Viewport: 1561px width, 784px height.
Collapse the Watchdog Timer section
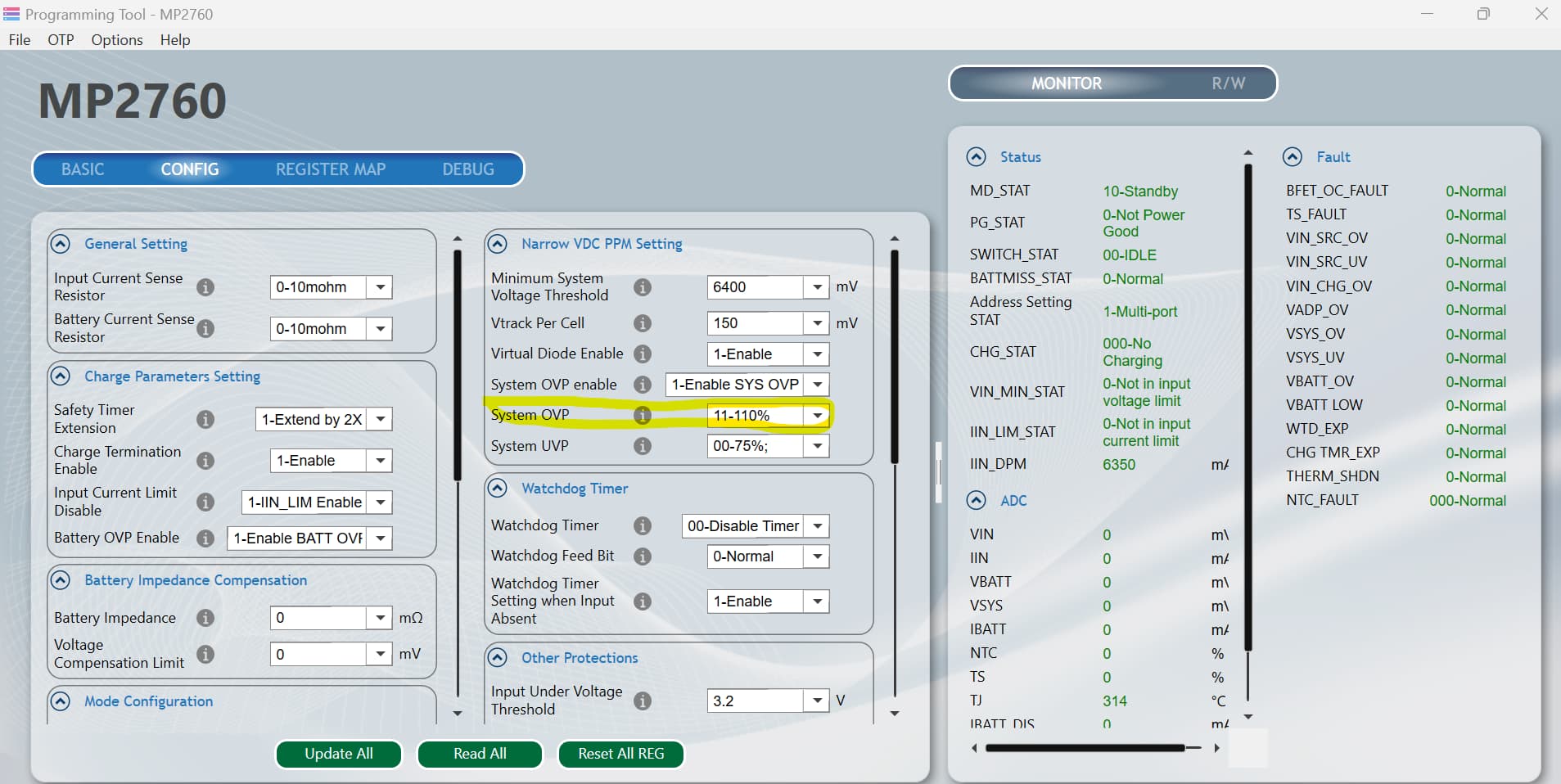[497, 489]
